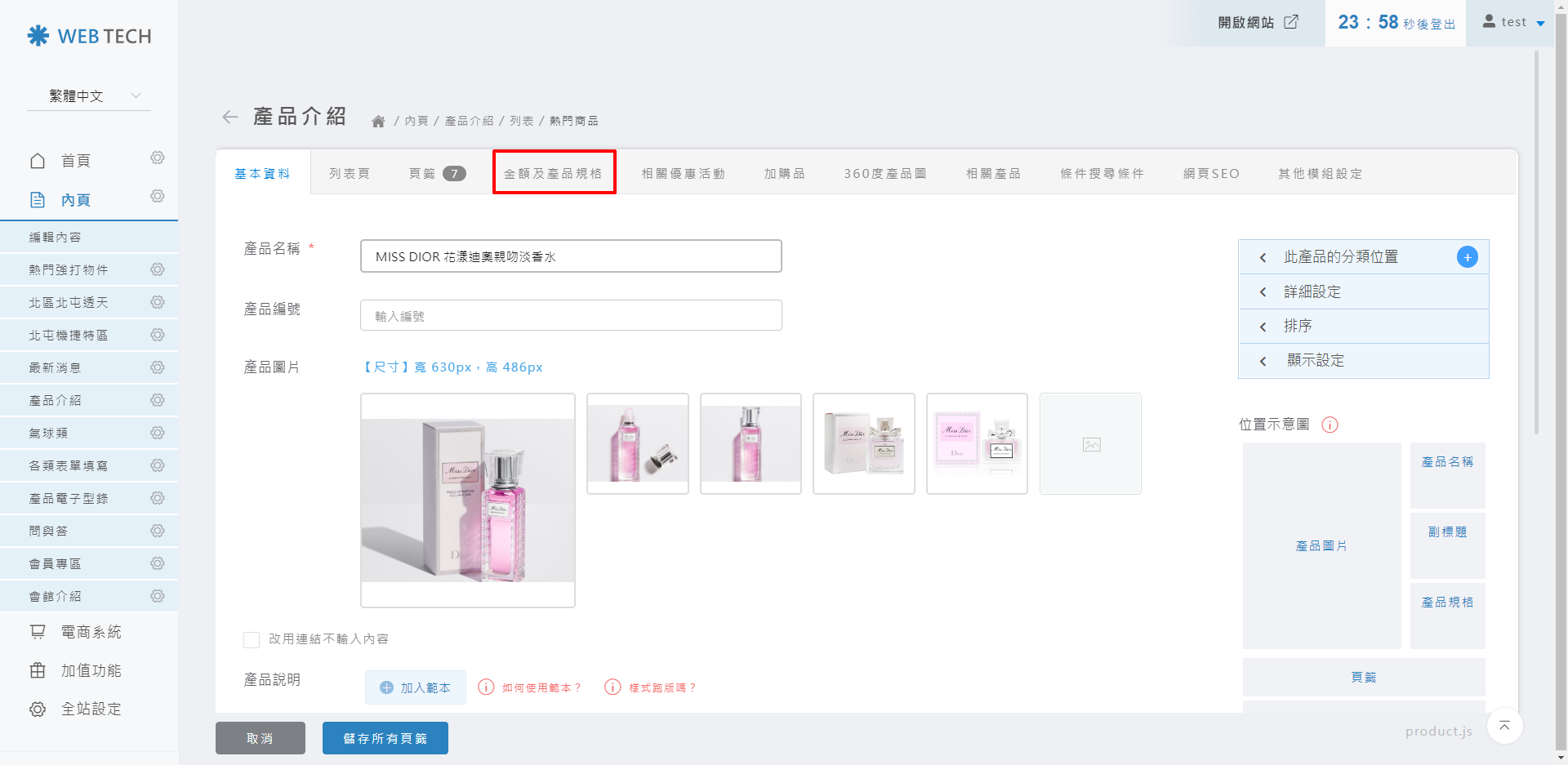1568x765 pixels.
Task: Click the home icon in breadcrumb
Action: (378, 122)
